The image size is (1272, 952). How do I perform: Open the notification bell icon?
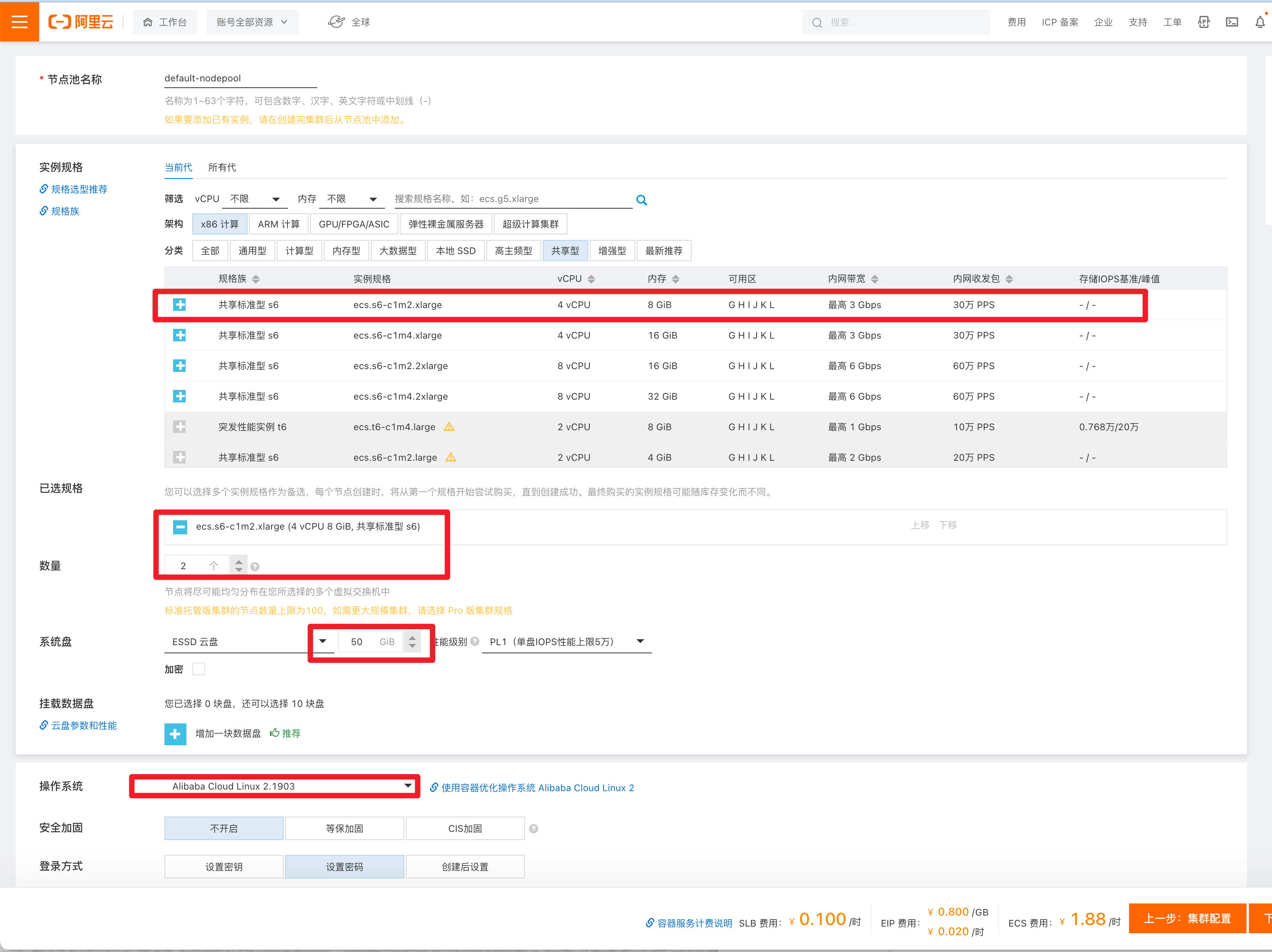(x=1259, y=22)
